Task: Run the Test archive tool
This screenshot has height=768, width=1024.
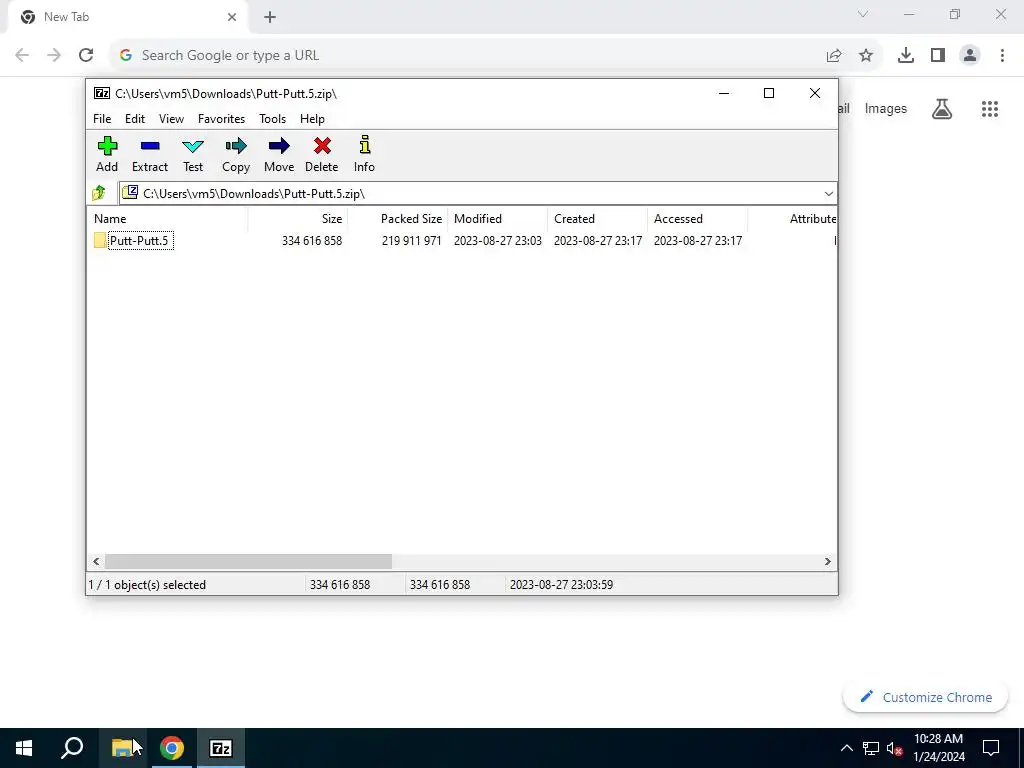Action: point(193,154)
